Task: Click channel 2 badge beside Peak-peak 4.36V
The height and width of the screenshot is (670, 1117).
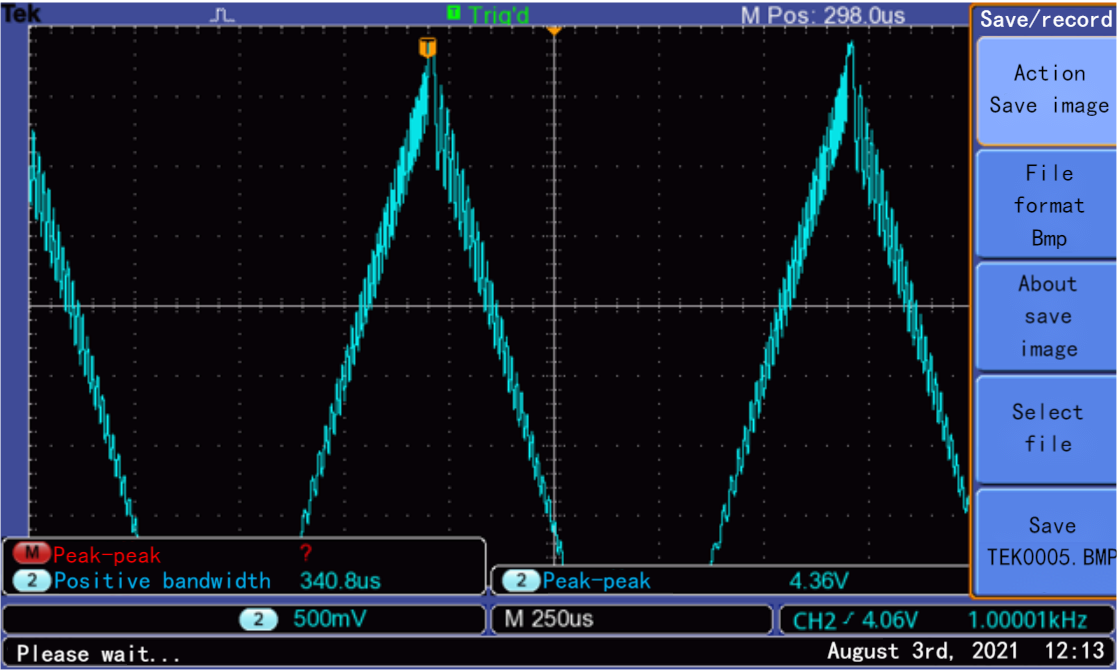Action: point(520,581)
